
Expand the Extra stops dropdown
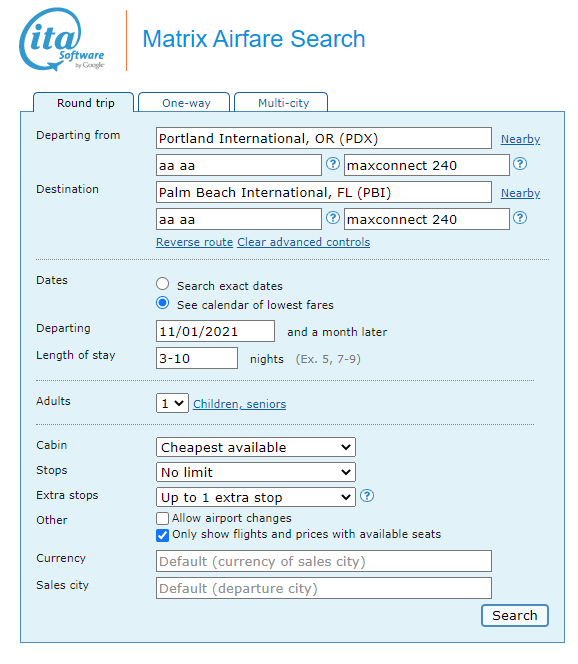256,497
